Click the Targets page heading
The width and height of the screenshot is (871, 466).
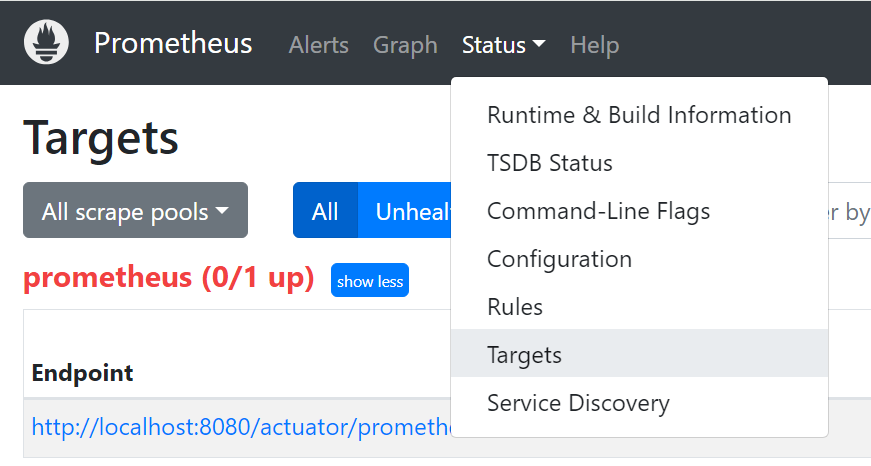pyautogui.click(x=101, y=138)
